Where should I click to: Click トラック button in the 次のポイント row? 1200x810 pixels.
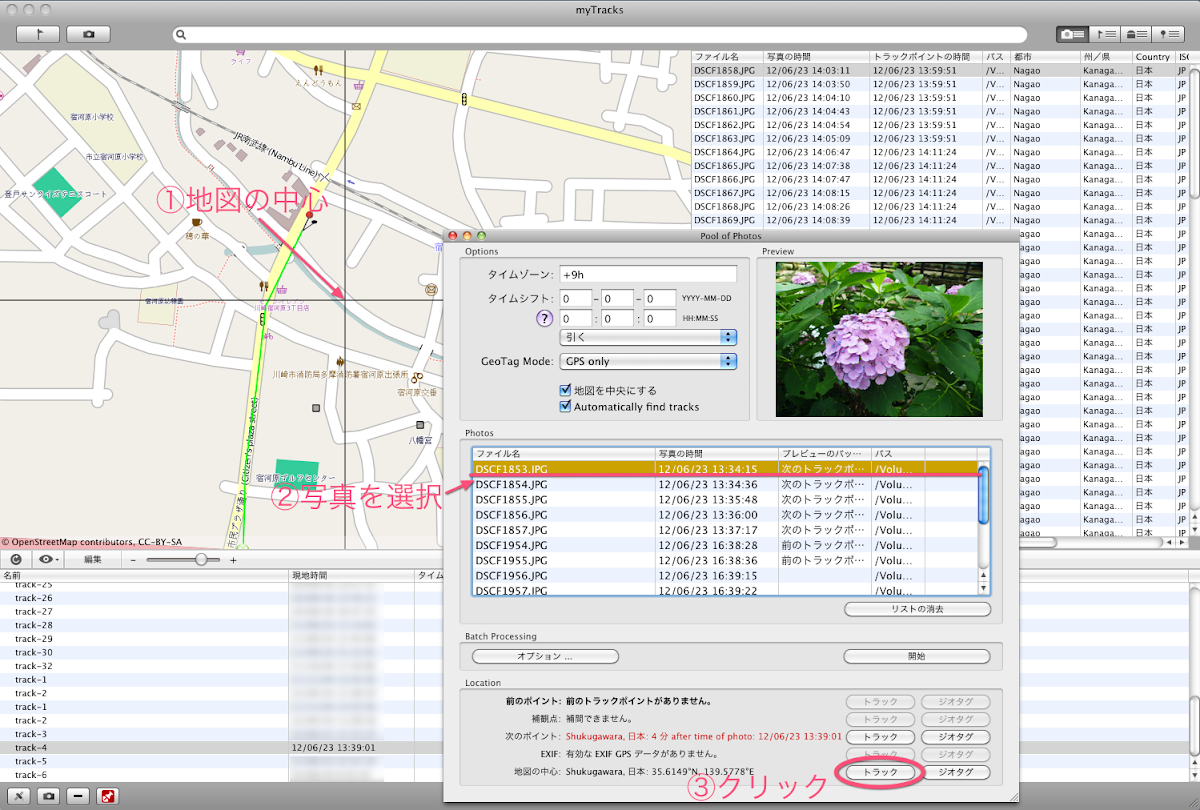[881, 737]
